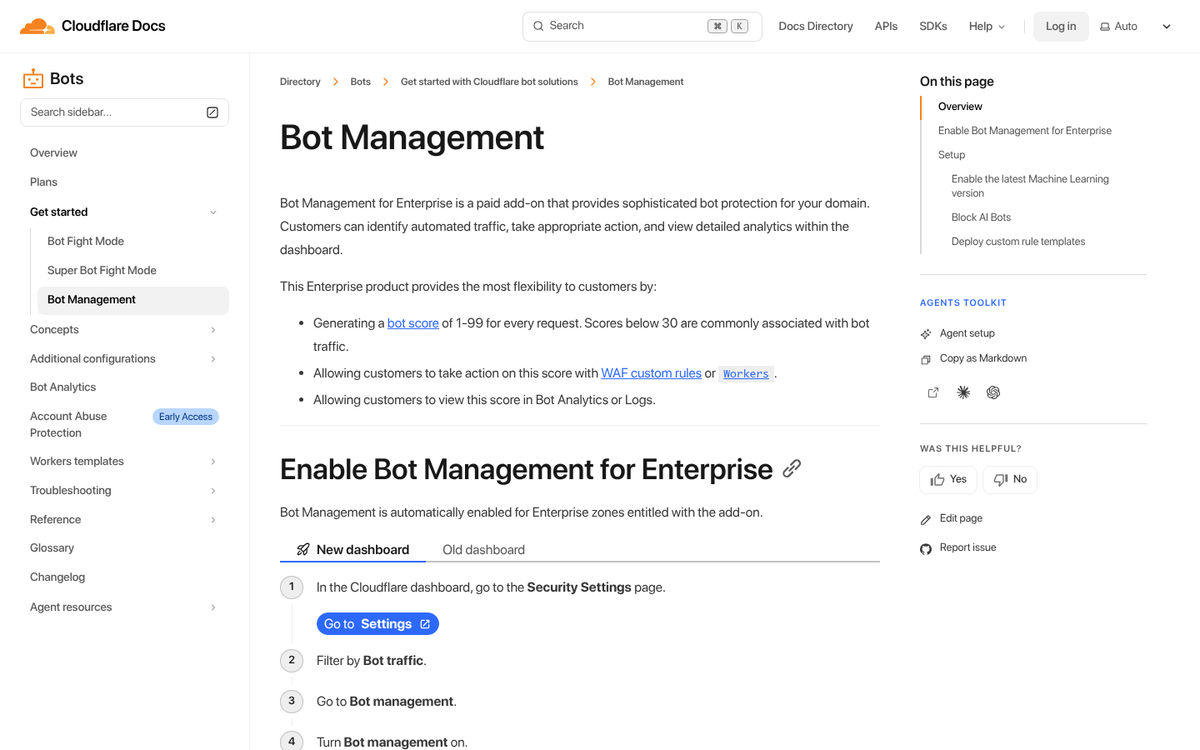Viewport: 1200px width, 750px height.
Task: Click the Go to Settings button
Action: click(x=377, y=623)
